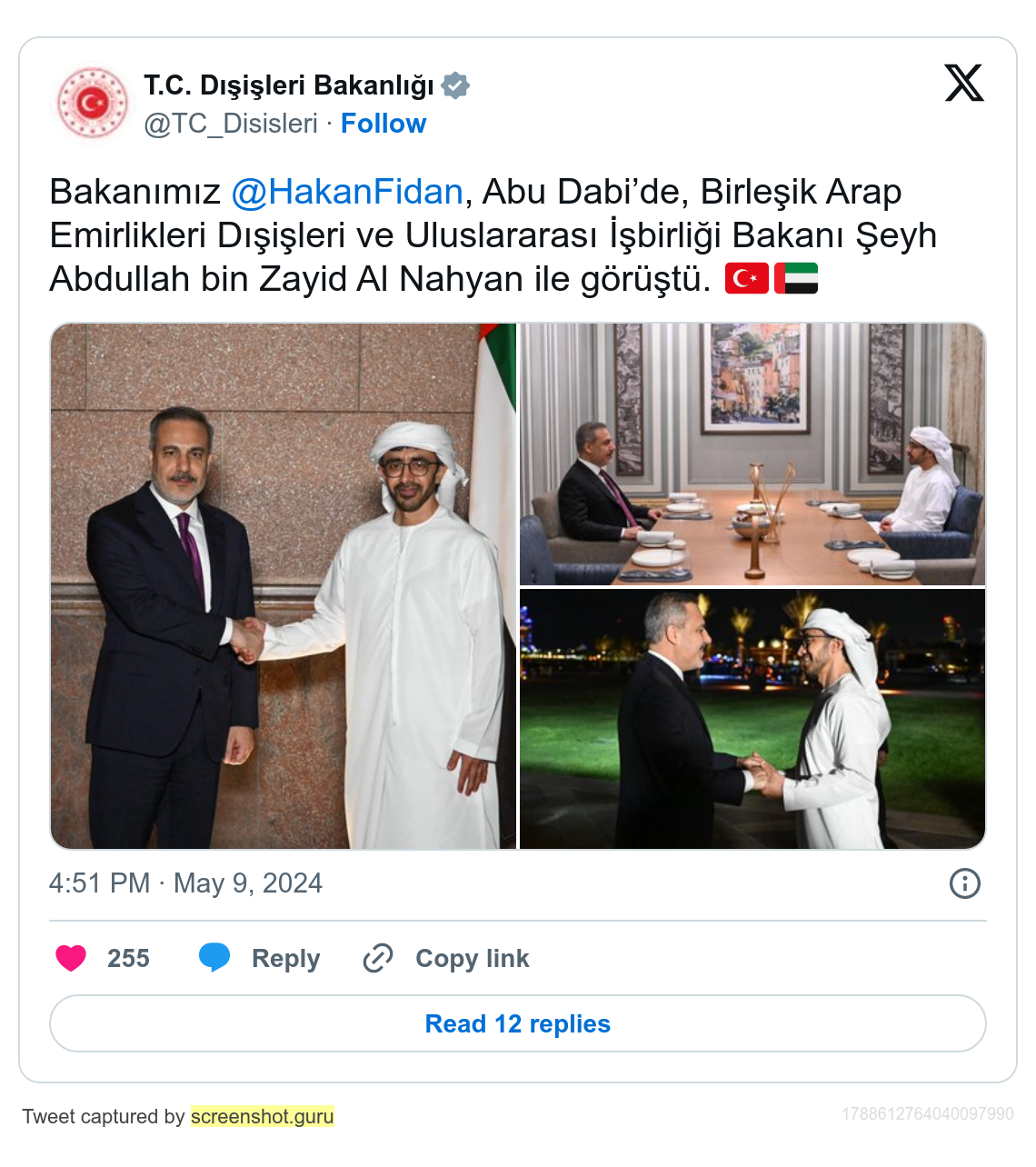
Task: Click the chain link copy icon
Action: [378, 958]
